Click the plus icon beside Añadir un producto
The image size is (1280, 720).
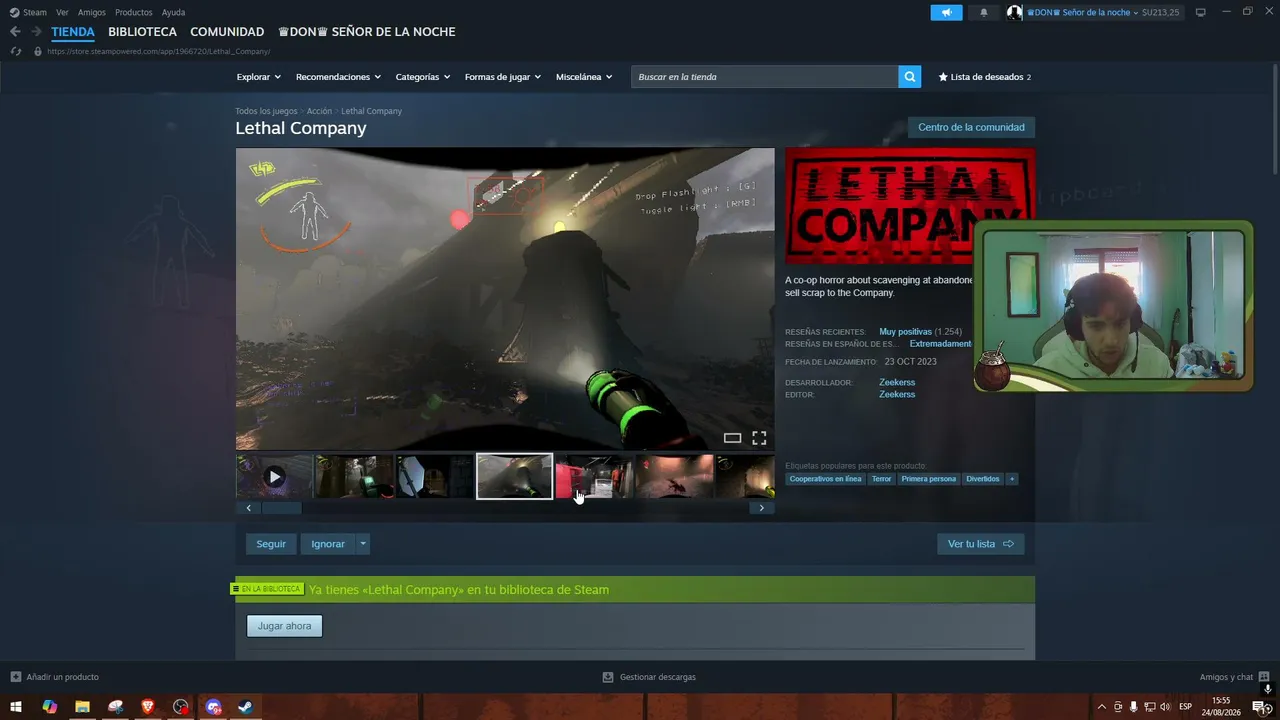[x=15, y=677]
